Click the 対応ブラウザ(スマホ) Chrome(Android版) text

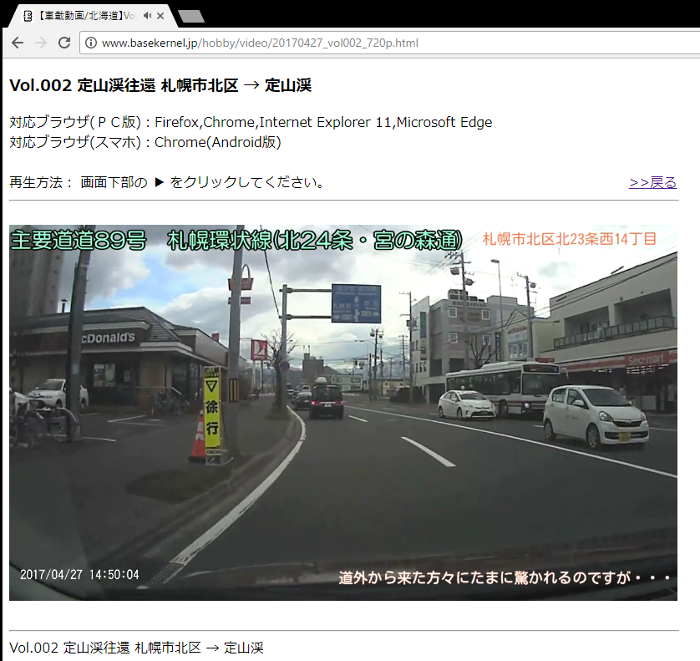[145, 142]
